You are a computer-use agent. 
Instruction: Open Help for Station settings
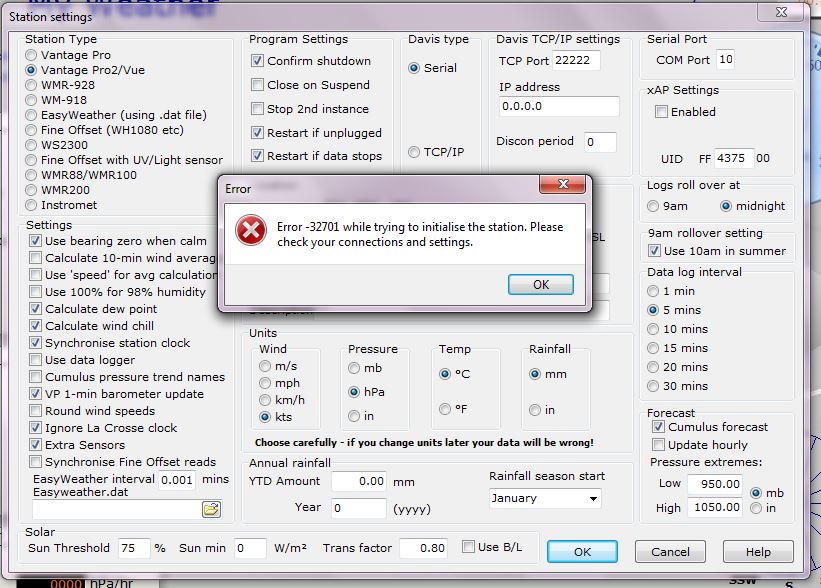(x=757, y=552)
